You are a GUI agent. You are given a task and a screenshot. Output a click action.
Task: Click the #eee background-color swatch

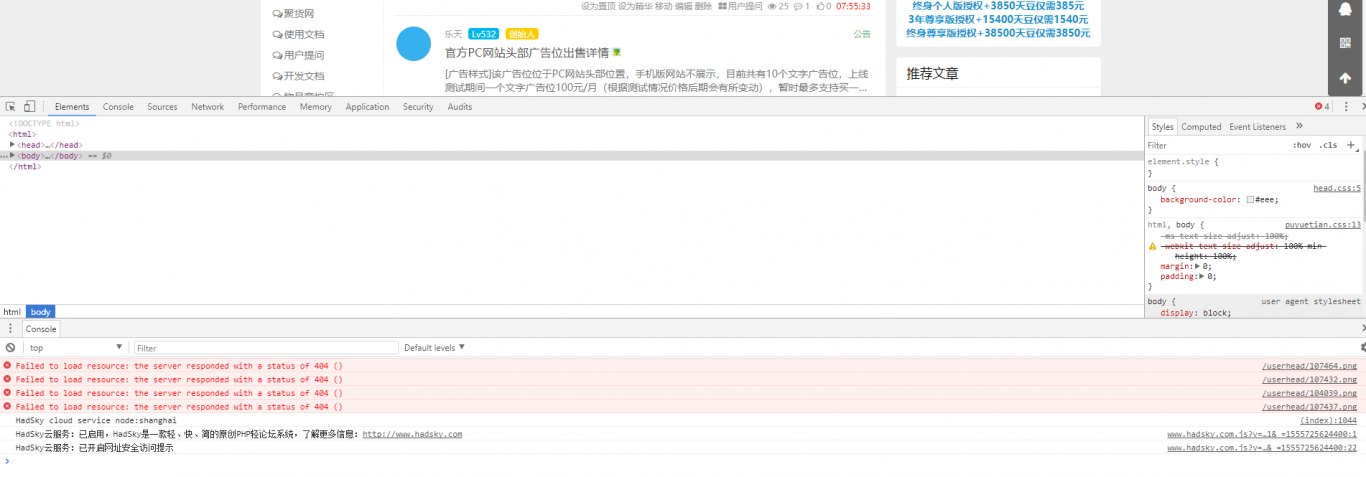pyautogui.click(x=1250, y=199)
